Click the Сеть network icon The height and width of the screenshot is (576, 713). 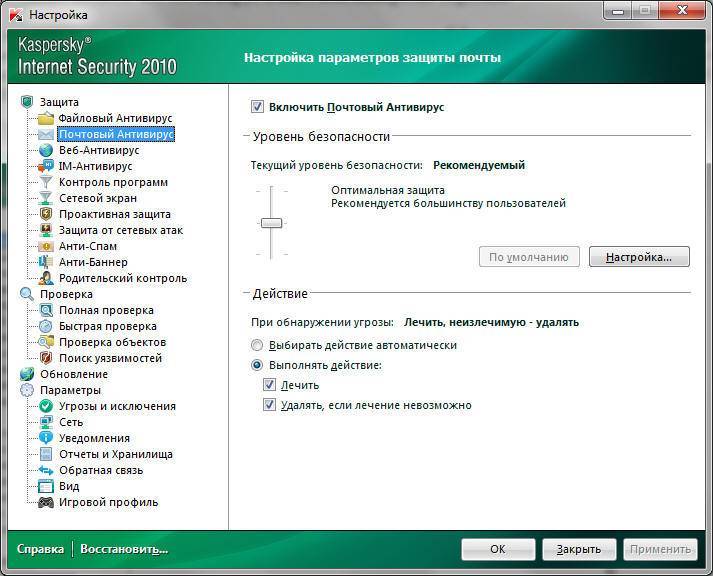pyautogui.click(x=45, y=422)
